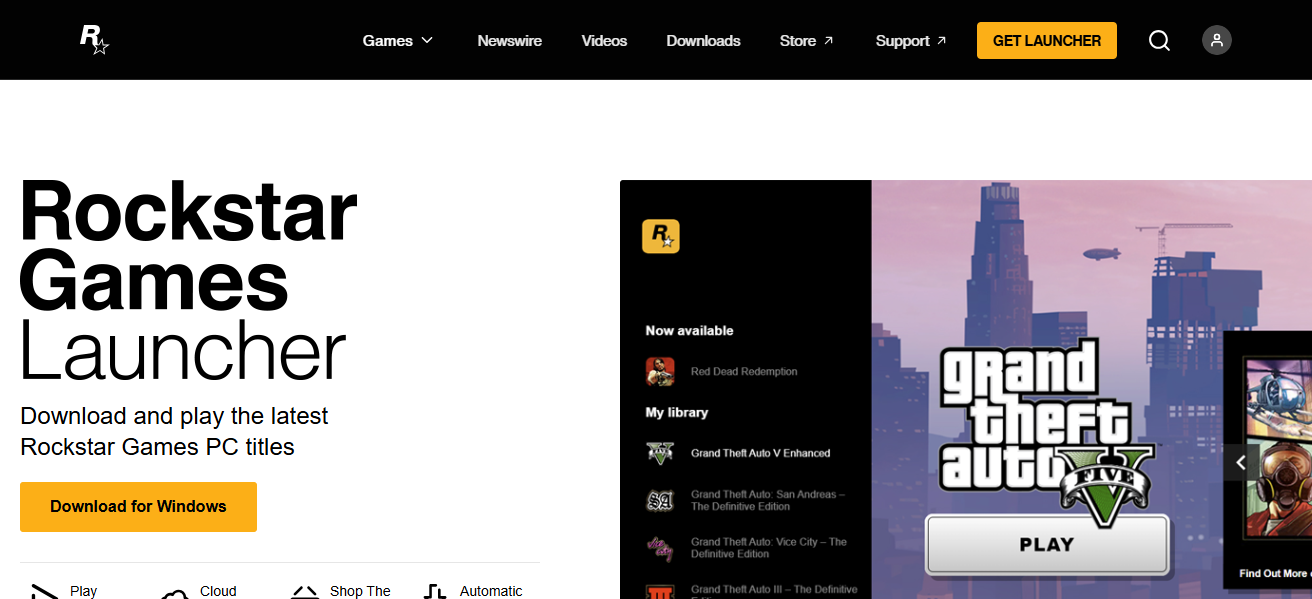Visit the Store external link
Screen dimensions: 1312x599
807,40
